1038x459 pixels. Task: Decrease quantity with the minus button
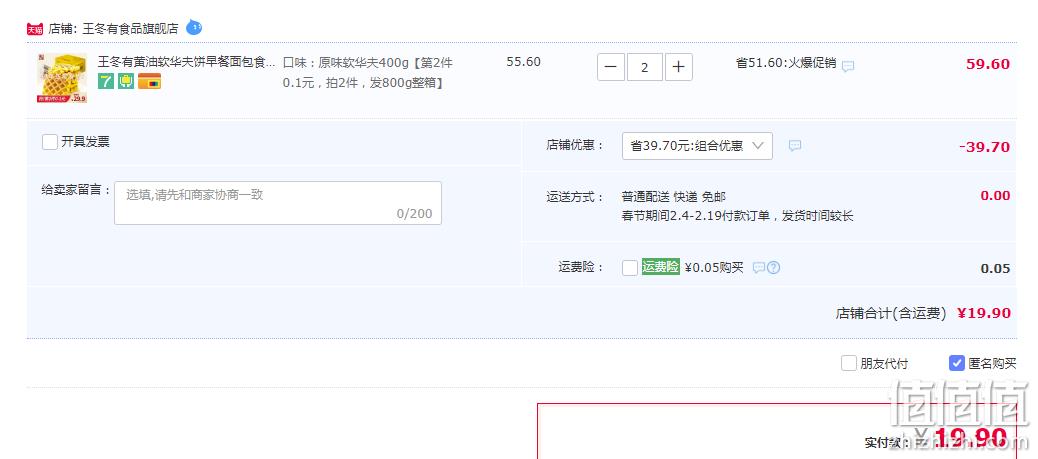(x=611, y=67)
